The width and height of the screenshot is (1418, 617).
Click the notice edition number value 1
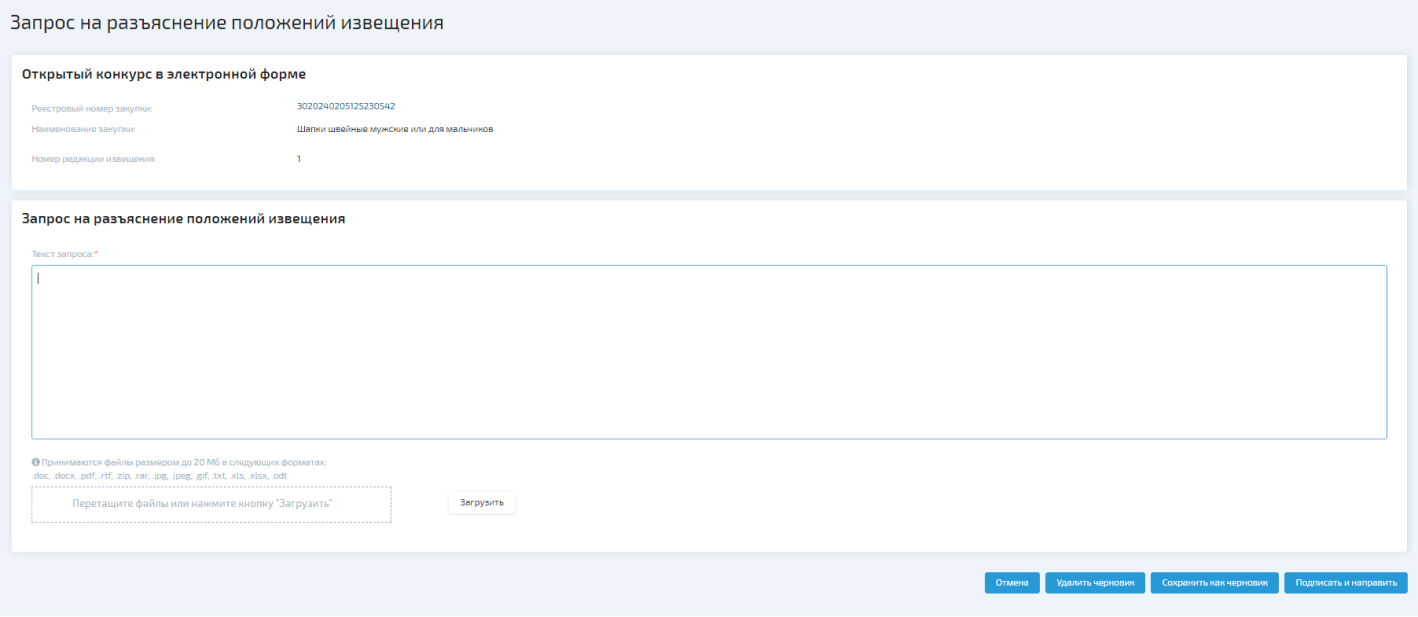tap(299, 159)
